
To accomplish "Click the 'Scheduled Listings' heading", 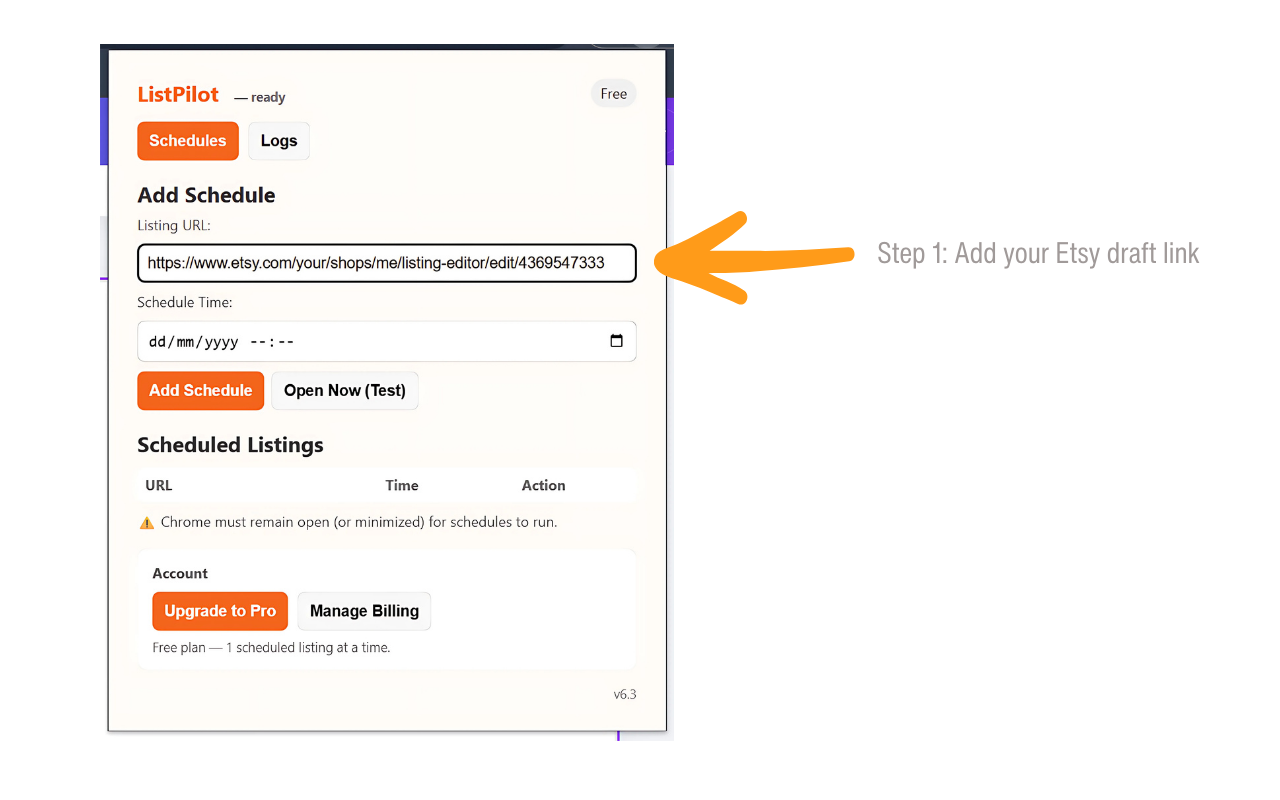I will click(231, 445).
